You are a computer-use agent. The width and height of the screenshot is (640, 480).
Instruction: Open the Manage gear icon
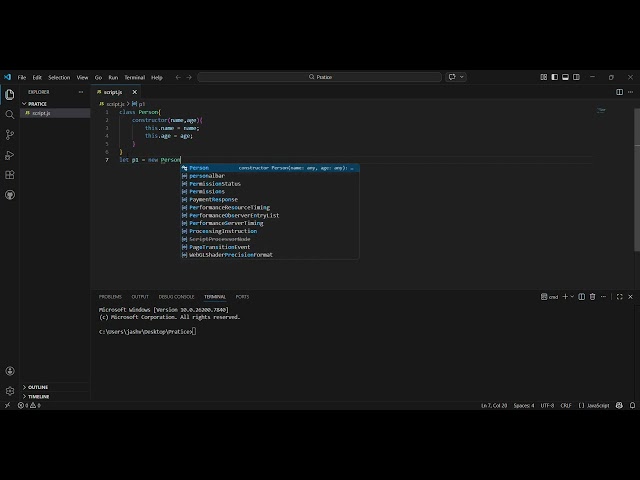click(10, 391)
